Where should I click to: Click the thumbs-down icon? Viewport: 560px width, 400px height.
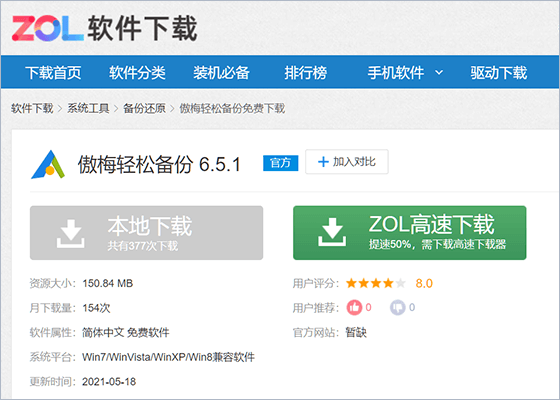point(398,307)
